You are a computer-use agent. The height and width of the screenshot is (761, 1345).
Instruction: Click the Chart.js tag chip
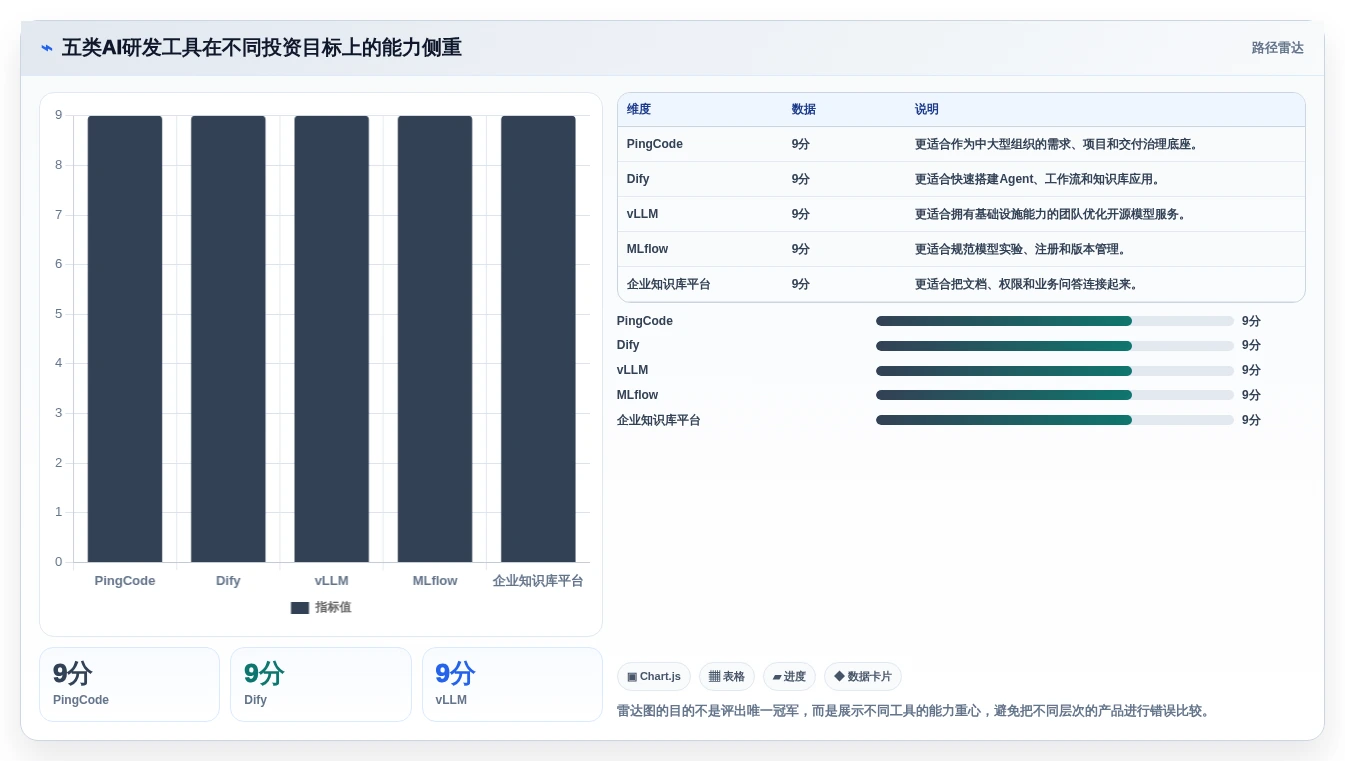tap(654, 677)
